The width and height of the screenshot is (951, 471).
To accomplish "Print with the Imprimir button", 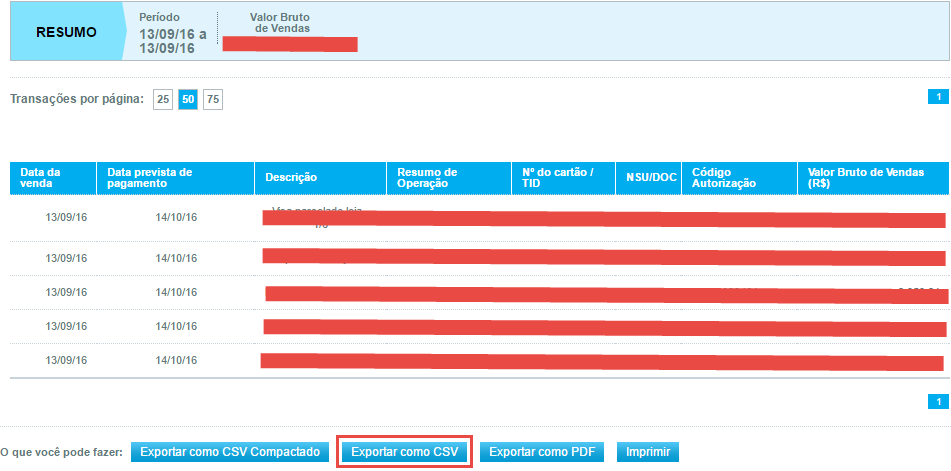I will click(x=648, y=452).
